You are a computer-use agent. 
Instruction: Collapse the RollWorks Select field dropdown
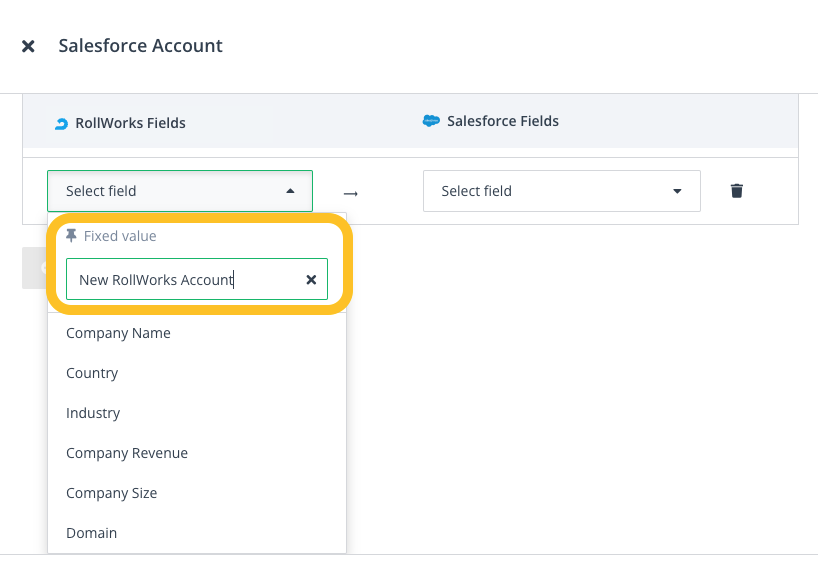[290, 191]
